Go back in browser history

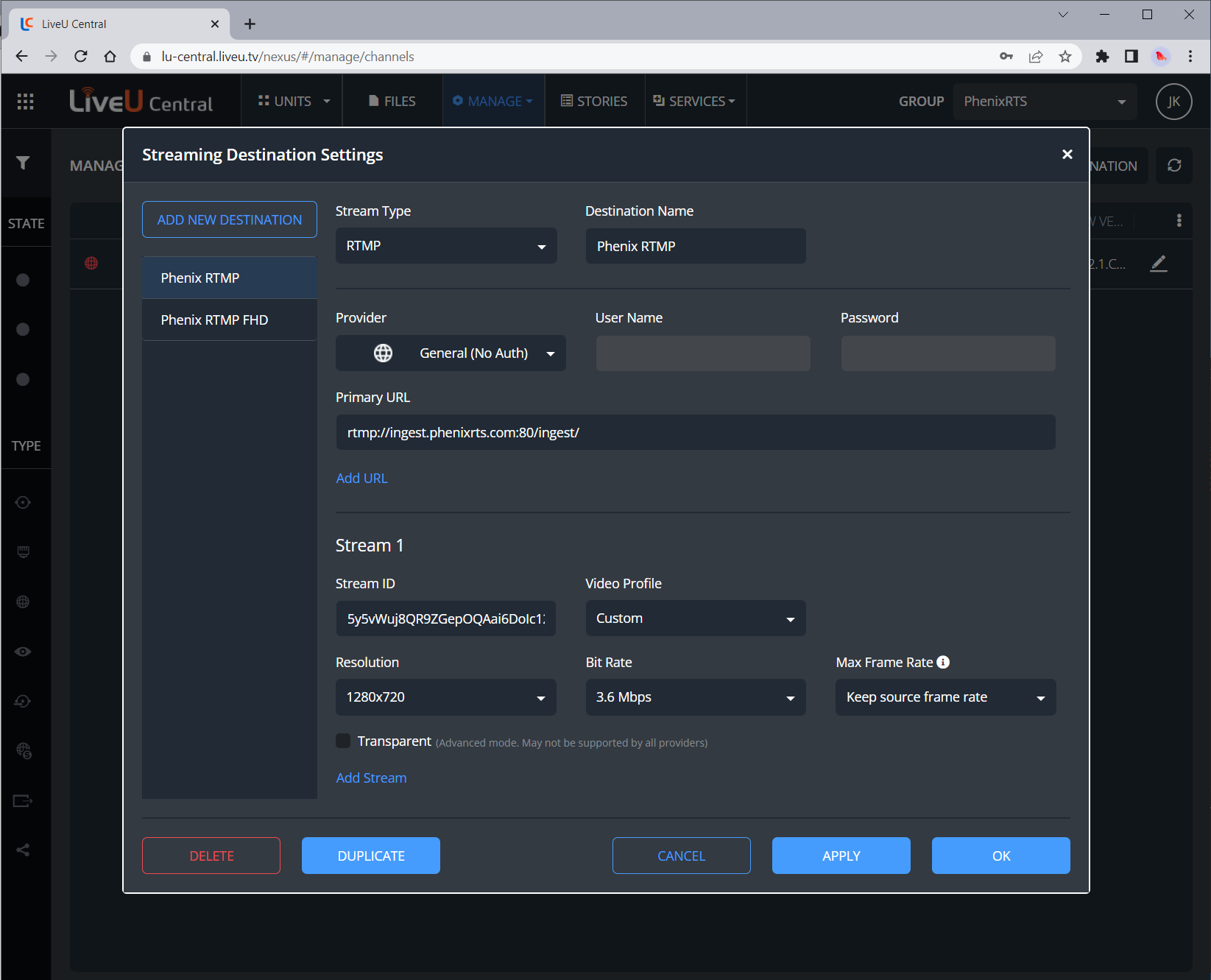coord(22,56)
